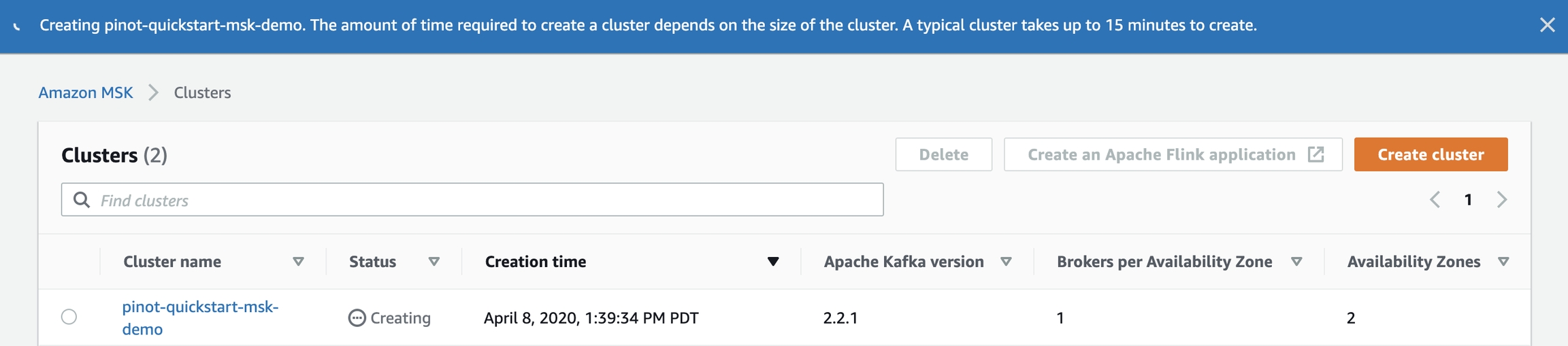Toggle the Creation time sort arrow
Image resolution: width=1568 pixels, height=346 pixels.
(x=773, y=262)
